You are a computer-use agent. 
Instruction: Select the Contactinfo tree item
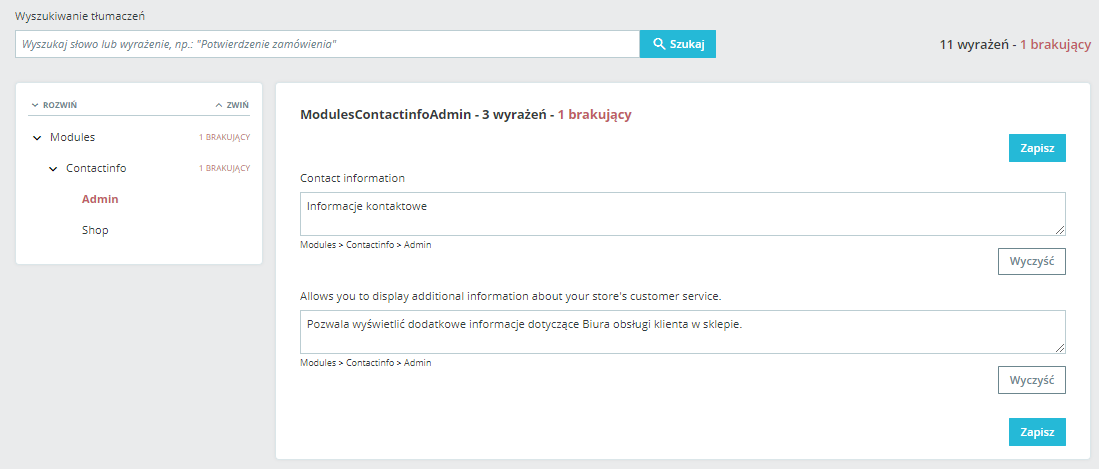coord(96,168)
